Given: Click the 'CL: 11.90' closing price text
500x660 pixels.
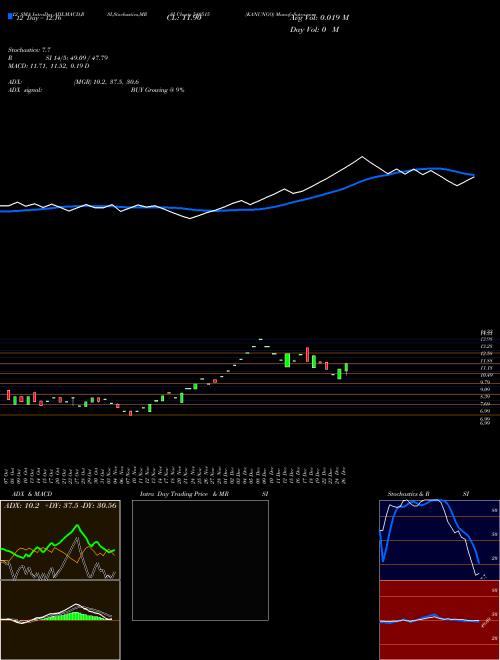Looking at the screenshot, I should tap(184, 18).
